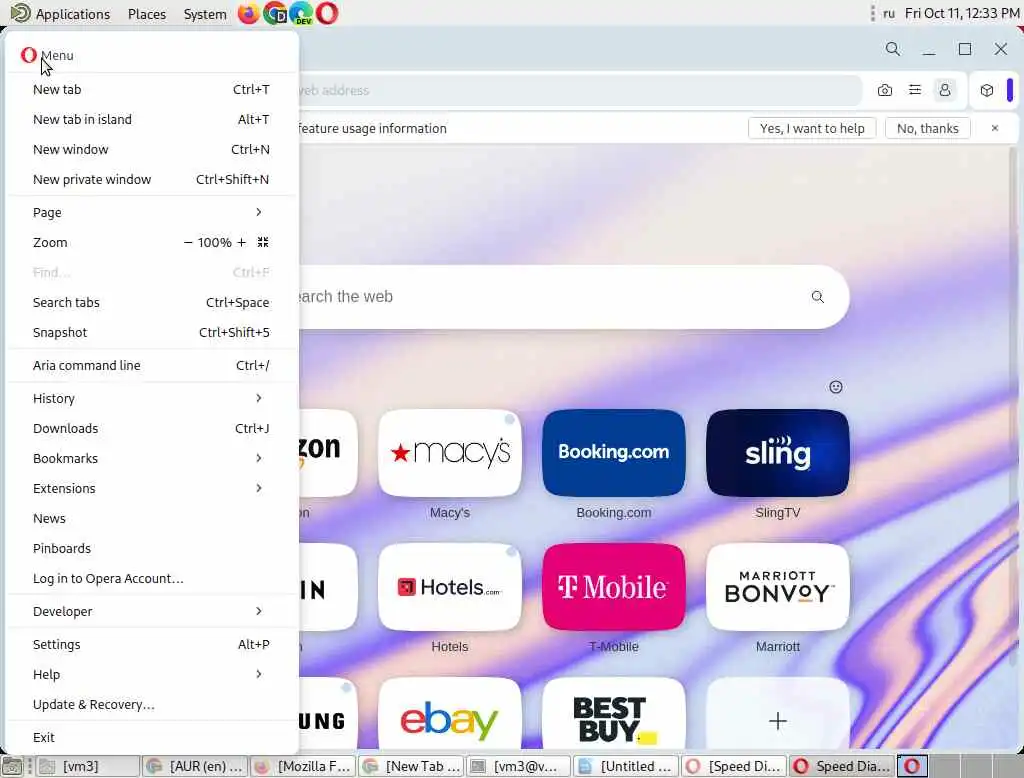Screen dimensions: 1024x778
Task: Open a New private window
Action: click(152, 180)
